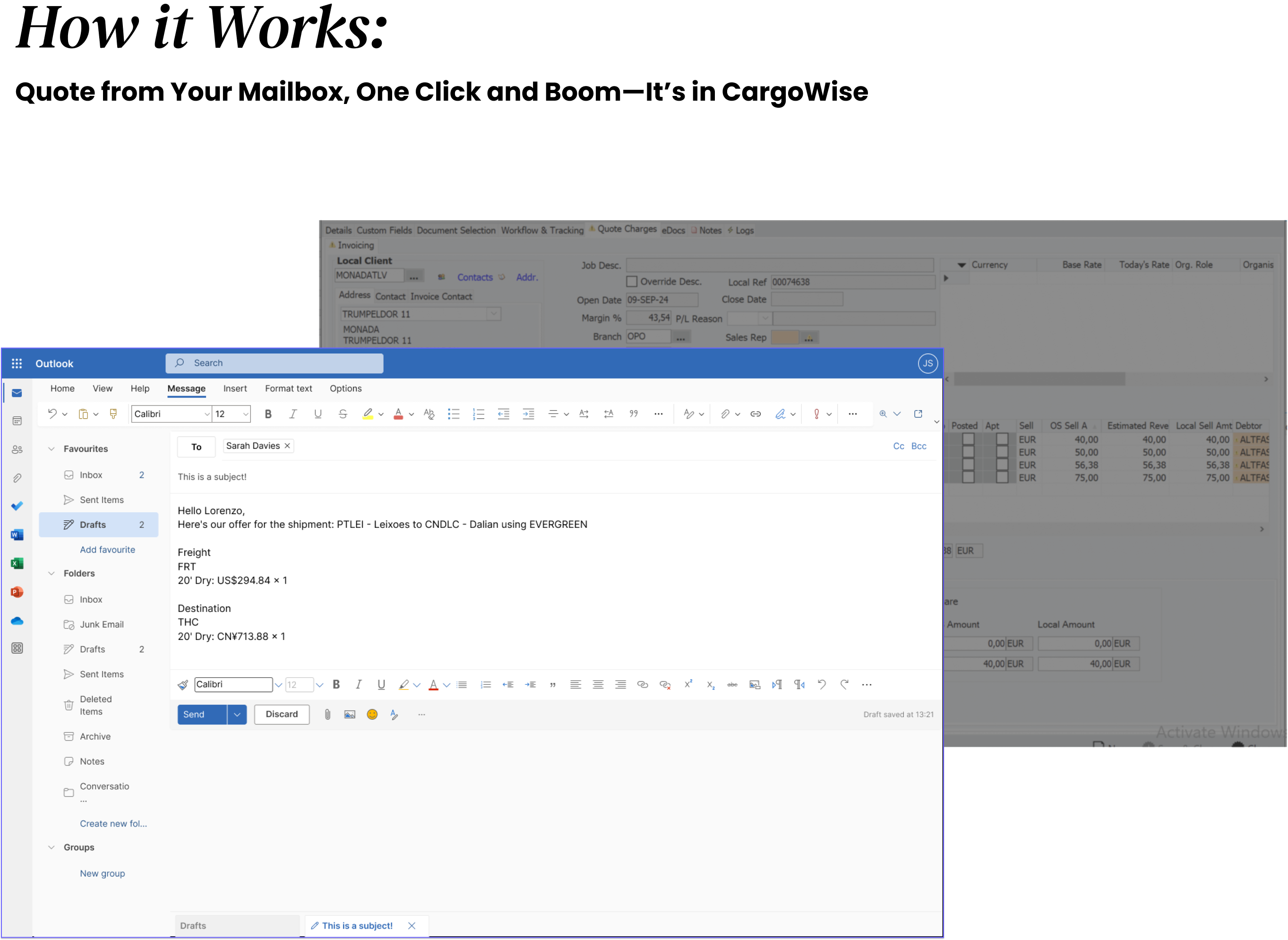
Task: Collapse the Groups section
Action: 51,848
